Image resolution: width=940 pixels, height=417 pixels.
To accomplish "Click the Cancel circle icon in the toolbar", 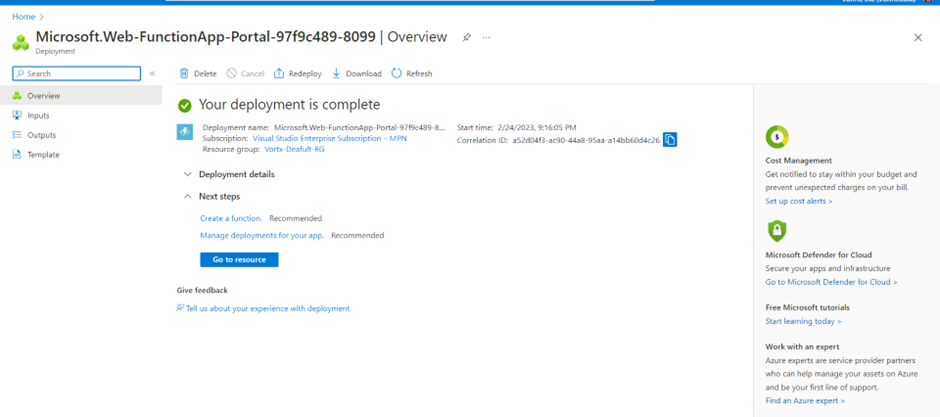I will coord(231,73).
